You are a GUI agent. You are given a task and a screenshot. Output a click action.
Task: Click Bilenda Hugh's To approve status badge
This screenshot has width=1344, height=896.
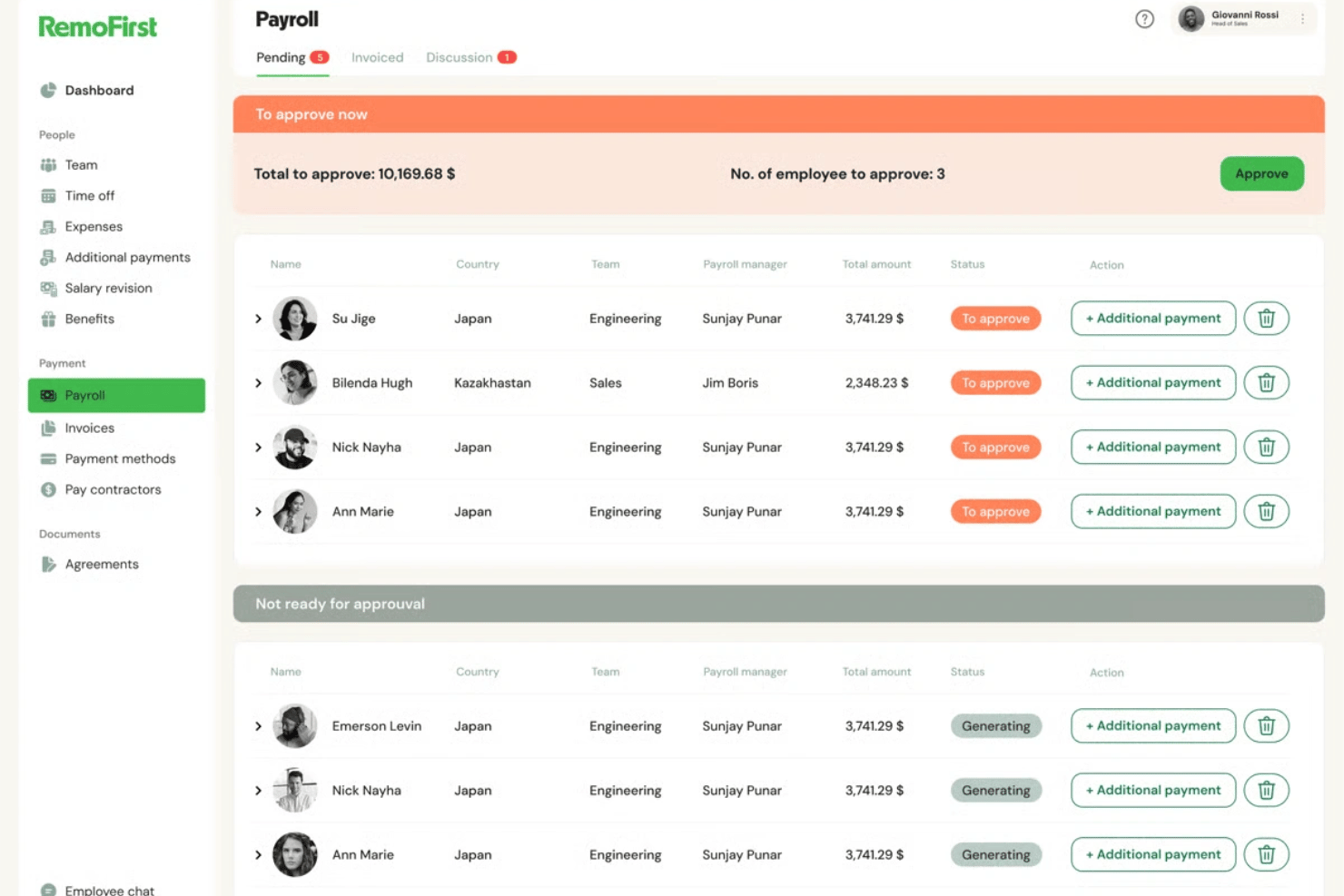(x=995, y=383)
